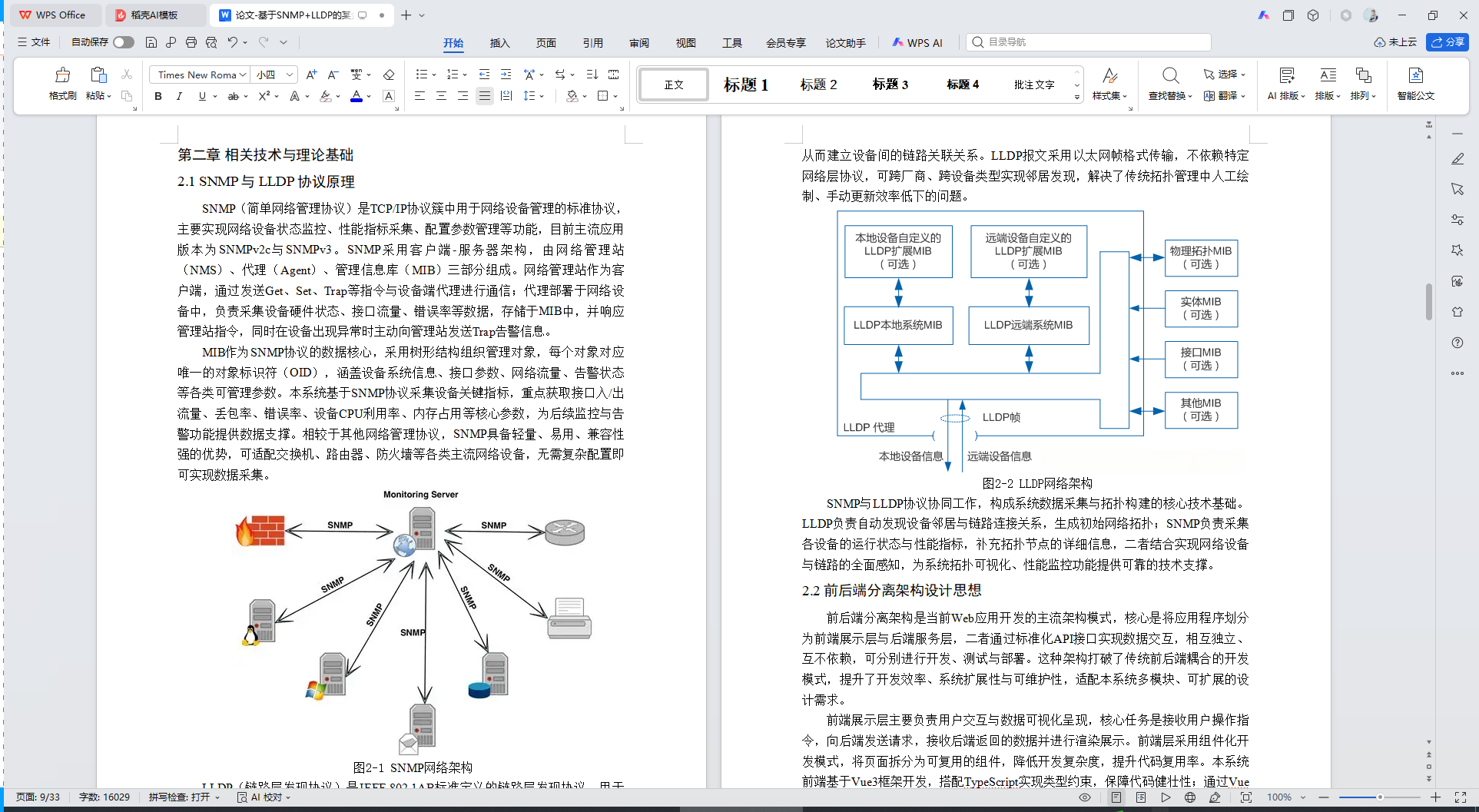1479x812 pixels.
Task: Click the Cut scissors icon
Action: [x=127, y=75]
